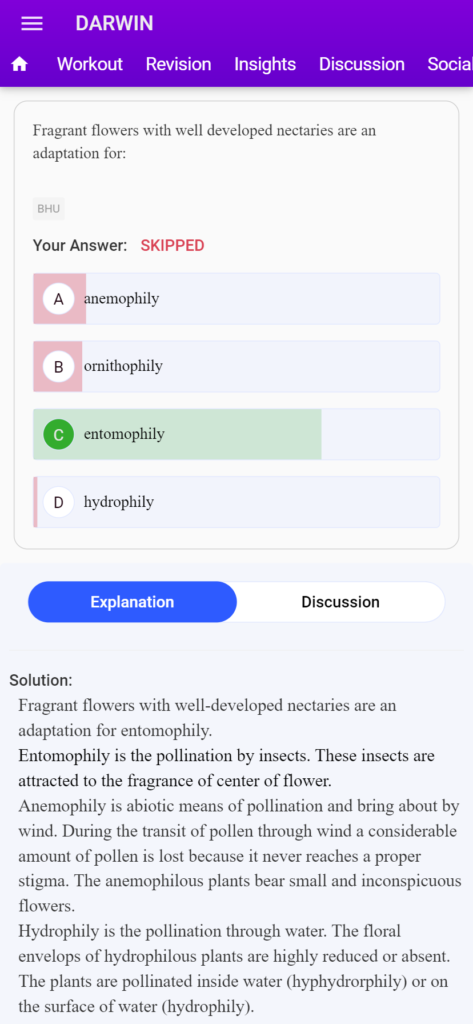This screenshot has height=1024, width=473.
Task: Open the hamburger menu icon
Action: [32, 24]
